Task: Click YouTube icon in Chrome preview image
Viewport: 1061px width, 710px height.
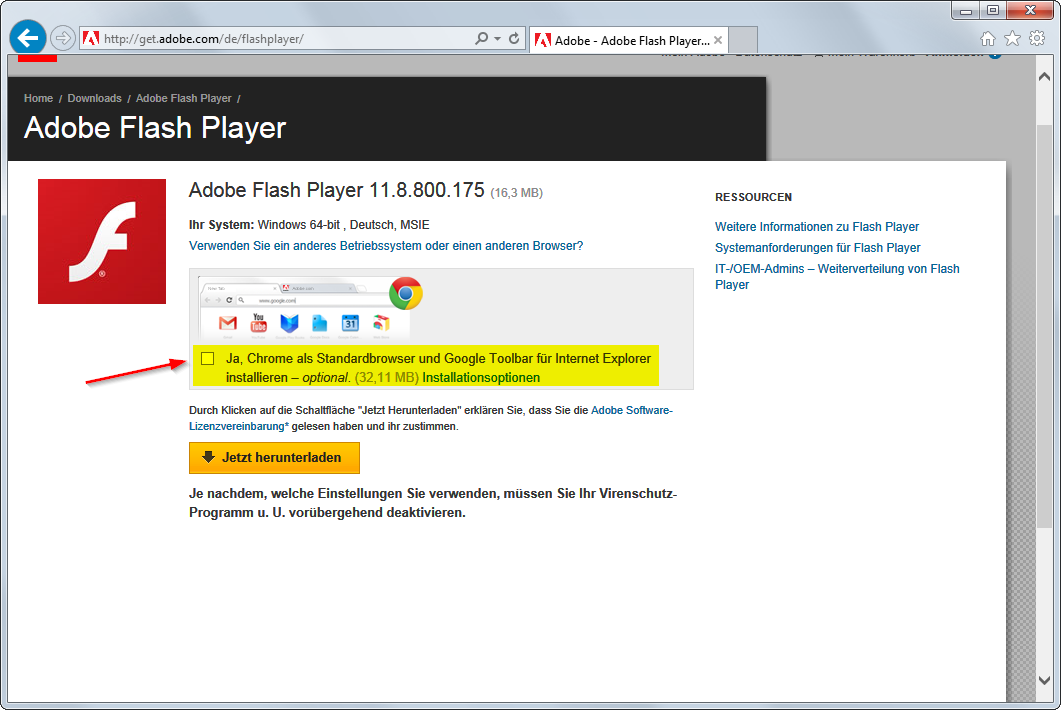Action: pyautogui.click(x=258, y=322)
